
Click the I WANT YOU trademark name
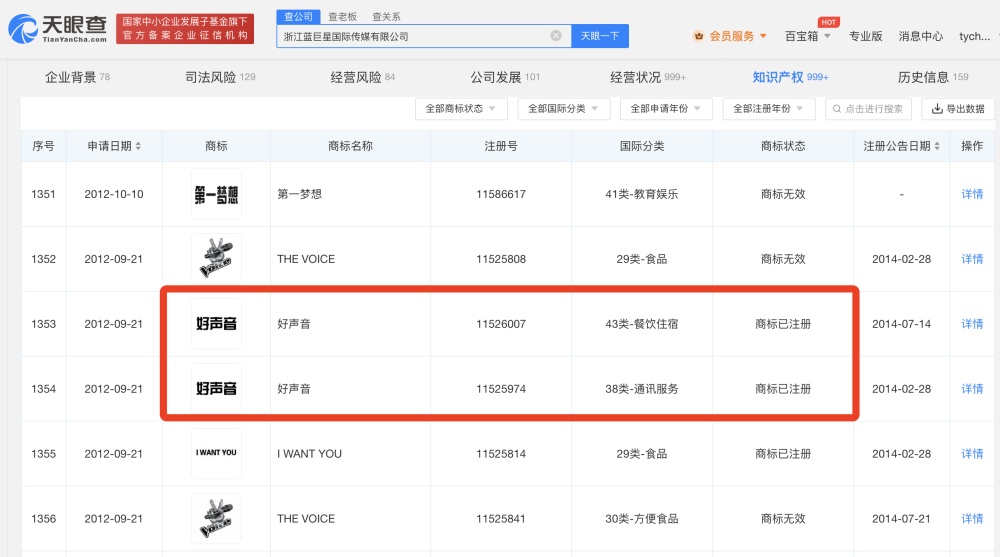click(309, 454)
